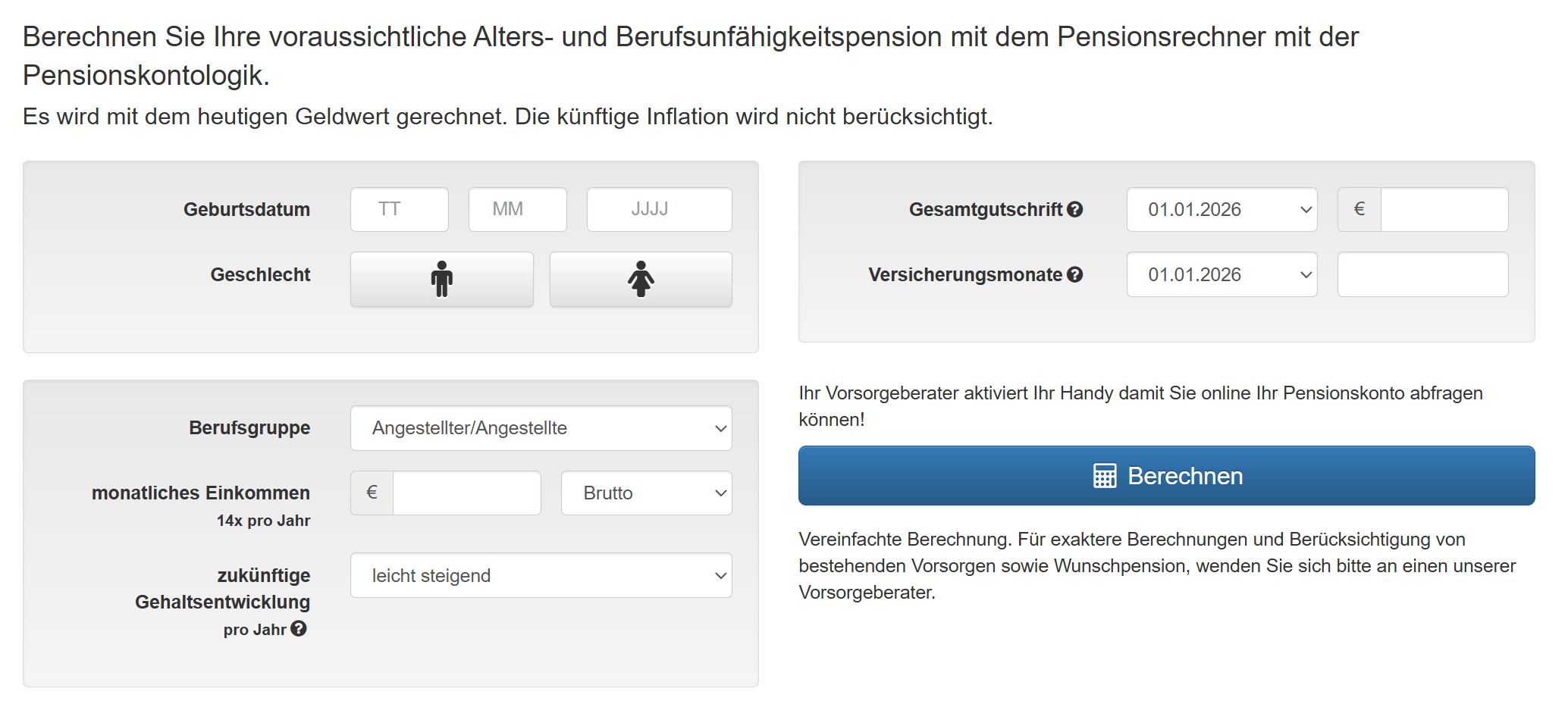Click the calculator icon on Berechnen
Image resolution: width=1568 pixels, height=726 pixels.
[x=1104, y=476]
